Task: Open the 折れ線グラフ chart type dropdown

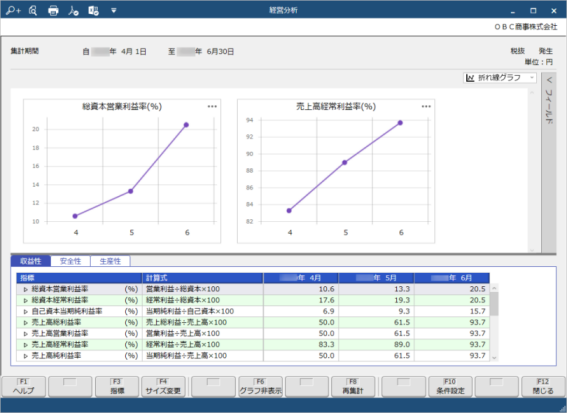Action: click(x=500, y=77)
